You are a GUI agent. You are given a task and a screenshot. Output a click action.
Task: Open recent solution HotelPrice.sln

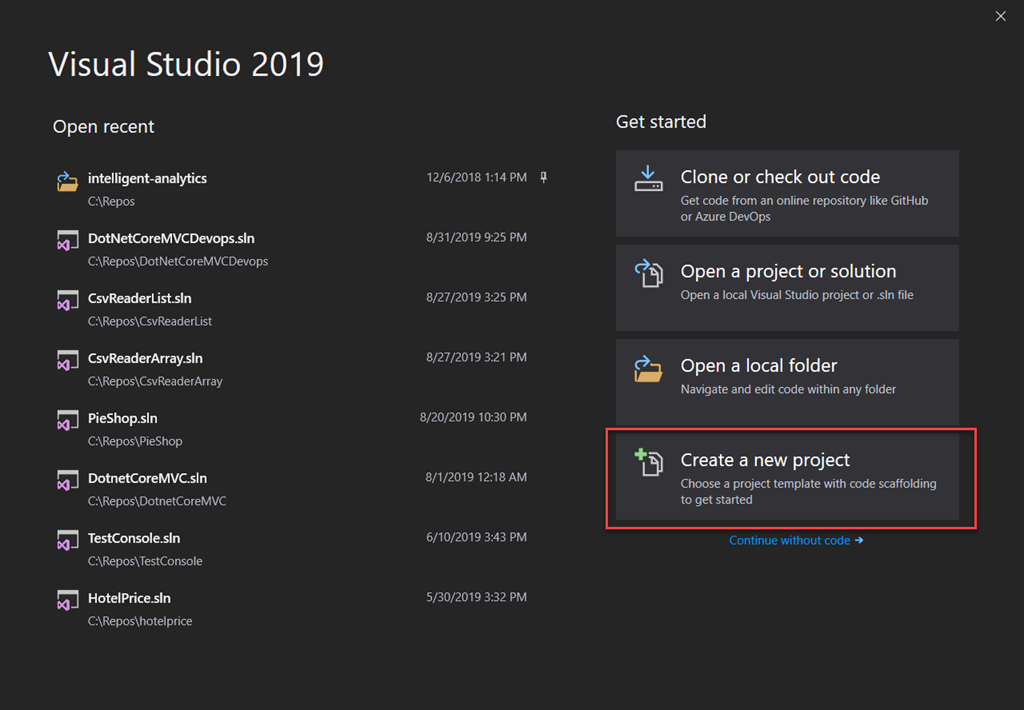click(x=301, y=609)
